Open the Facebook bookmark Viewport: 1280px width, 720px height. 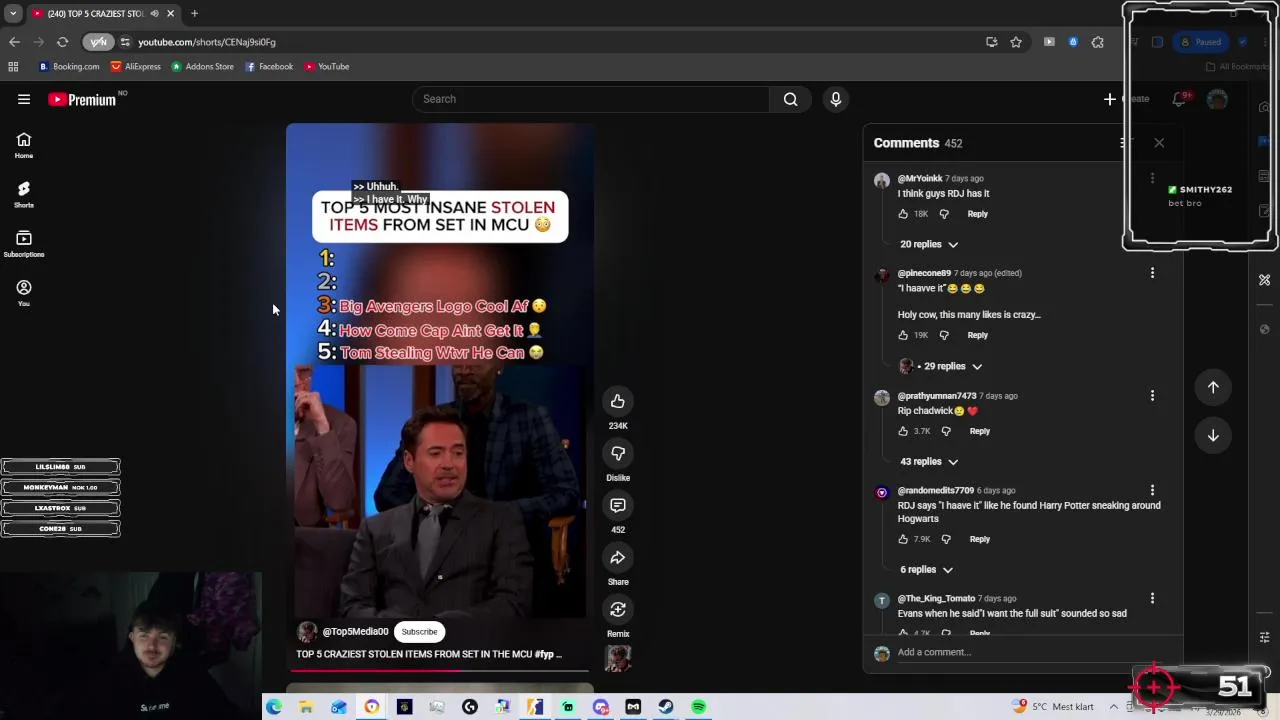point(269,67)
